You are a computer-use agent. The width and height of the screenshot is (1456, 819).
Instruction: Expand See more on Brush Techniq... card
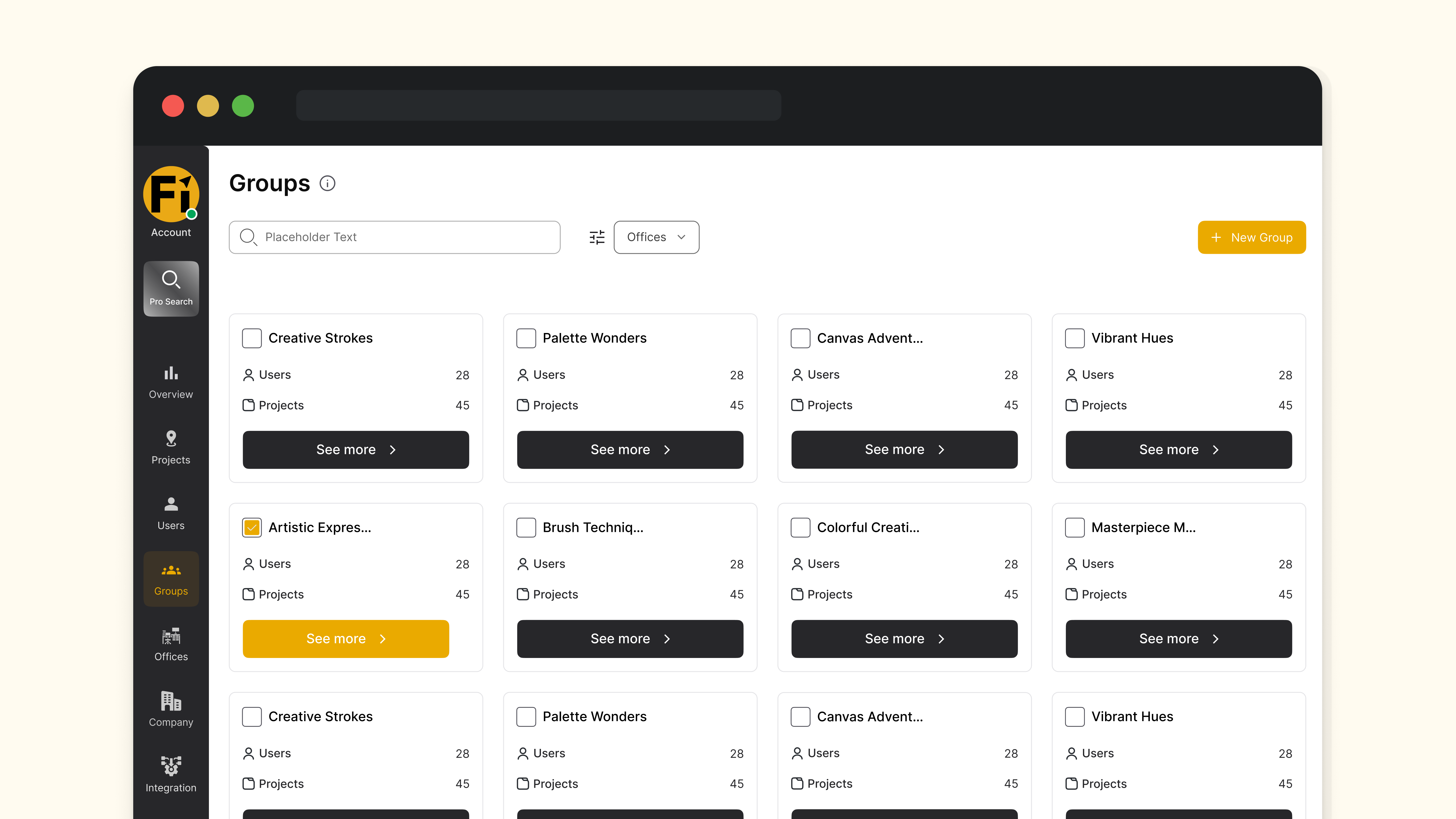tap(630, 639)
